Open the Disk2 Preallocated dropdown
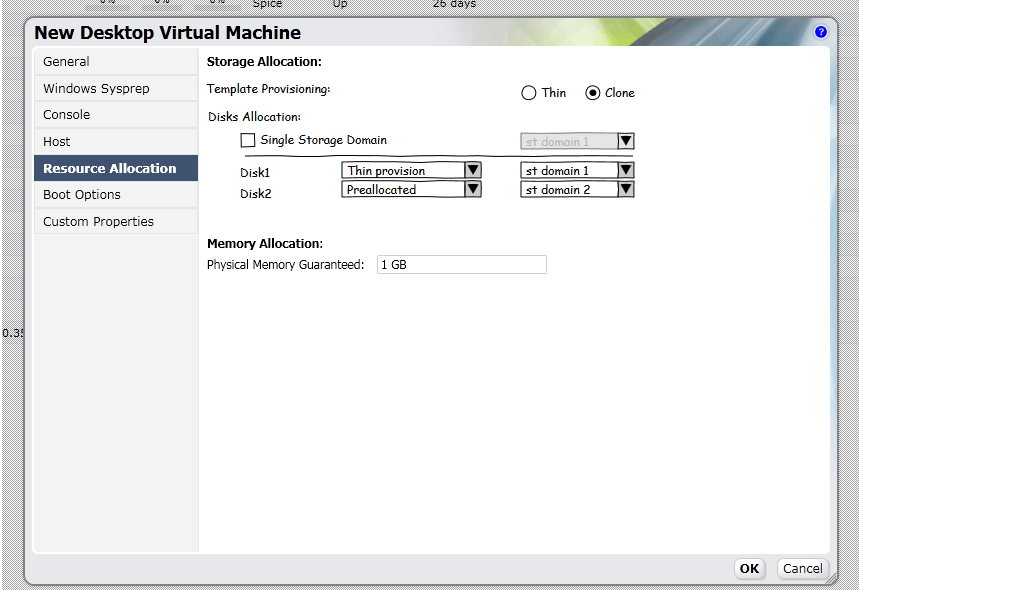Screen dimensions: 1023x590 411,189
